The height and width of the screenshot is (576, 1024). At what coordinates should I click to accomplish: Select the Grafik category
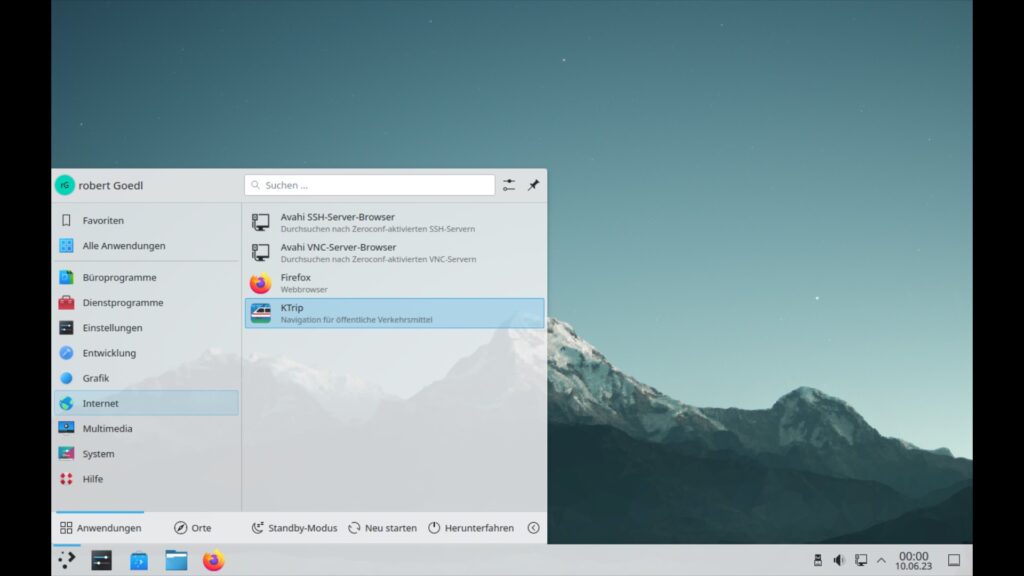[x=147, y=378]
